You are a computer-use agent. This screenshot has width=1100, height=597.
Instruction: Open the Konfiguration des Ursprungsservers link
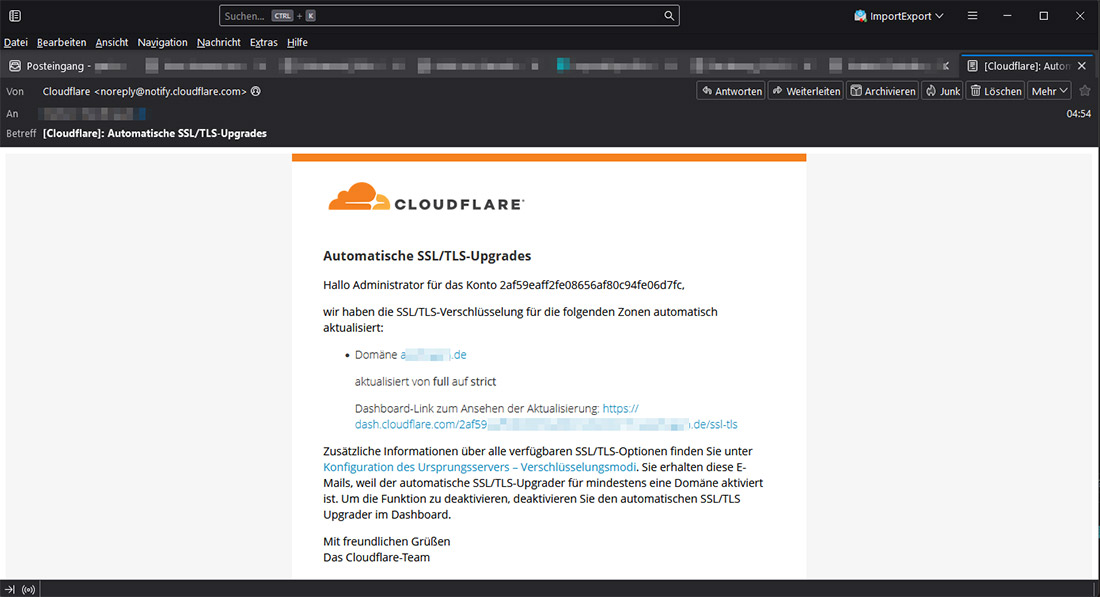click(479, 466)
